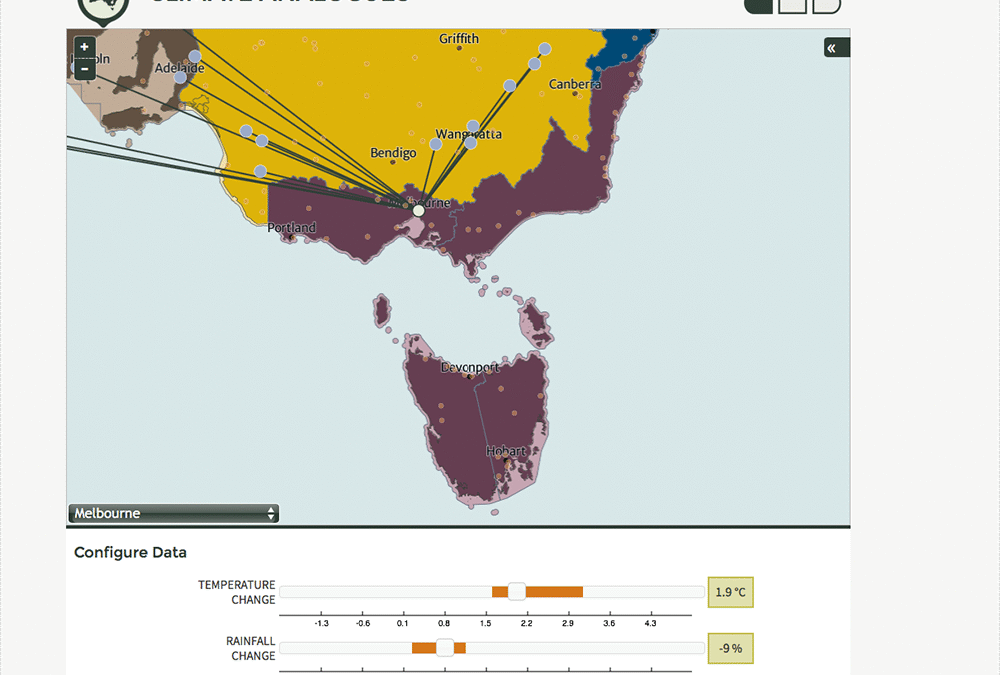Click the Portland label on map
This screenshot has width=1000, height=675.
coord(291,228)
